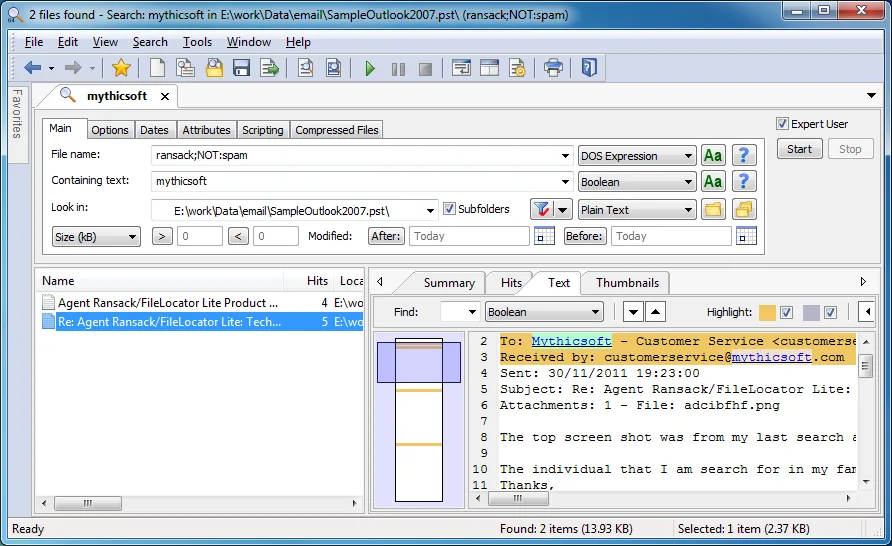Open calendar picker for After date

point(544,235)
